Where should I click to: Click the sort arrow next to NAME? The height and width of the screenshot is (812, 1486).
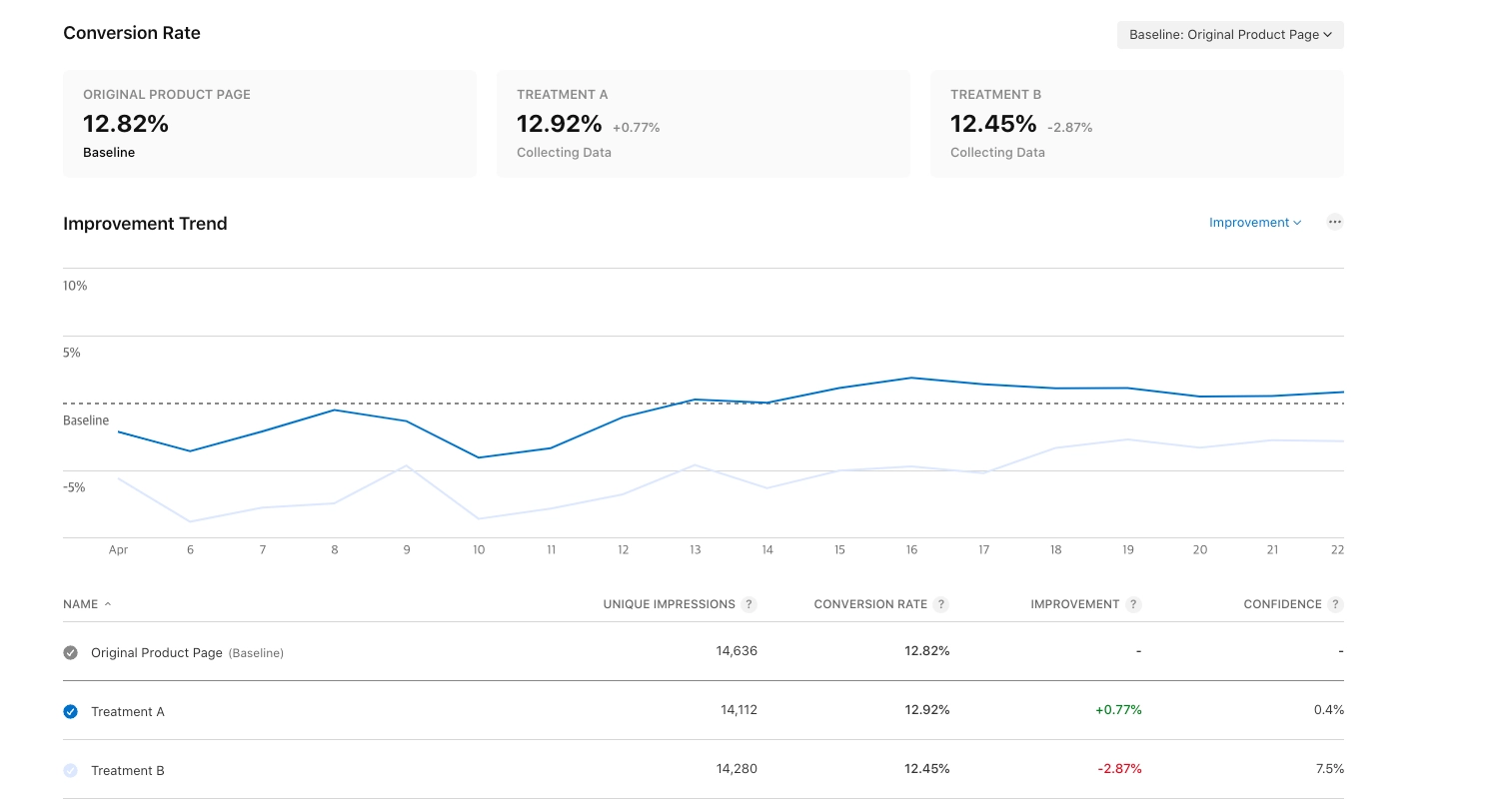tap(108, 604)
